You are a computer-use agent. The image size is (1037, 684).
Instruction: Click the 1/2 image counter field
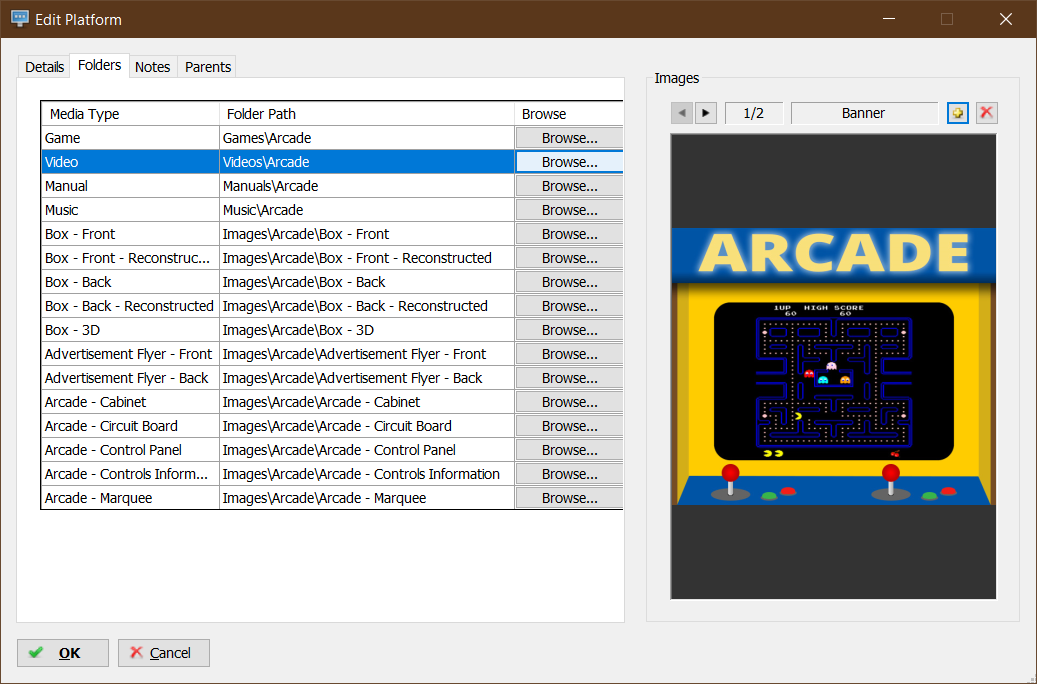click(753, 113)
